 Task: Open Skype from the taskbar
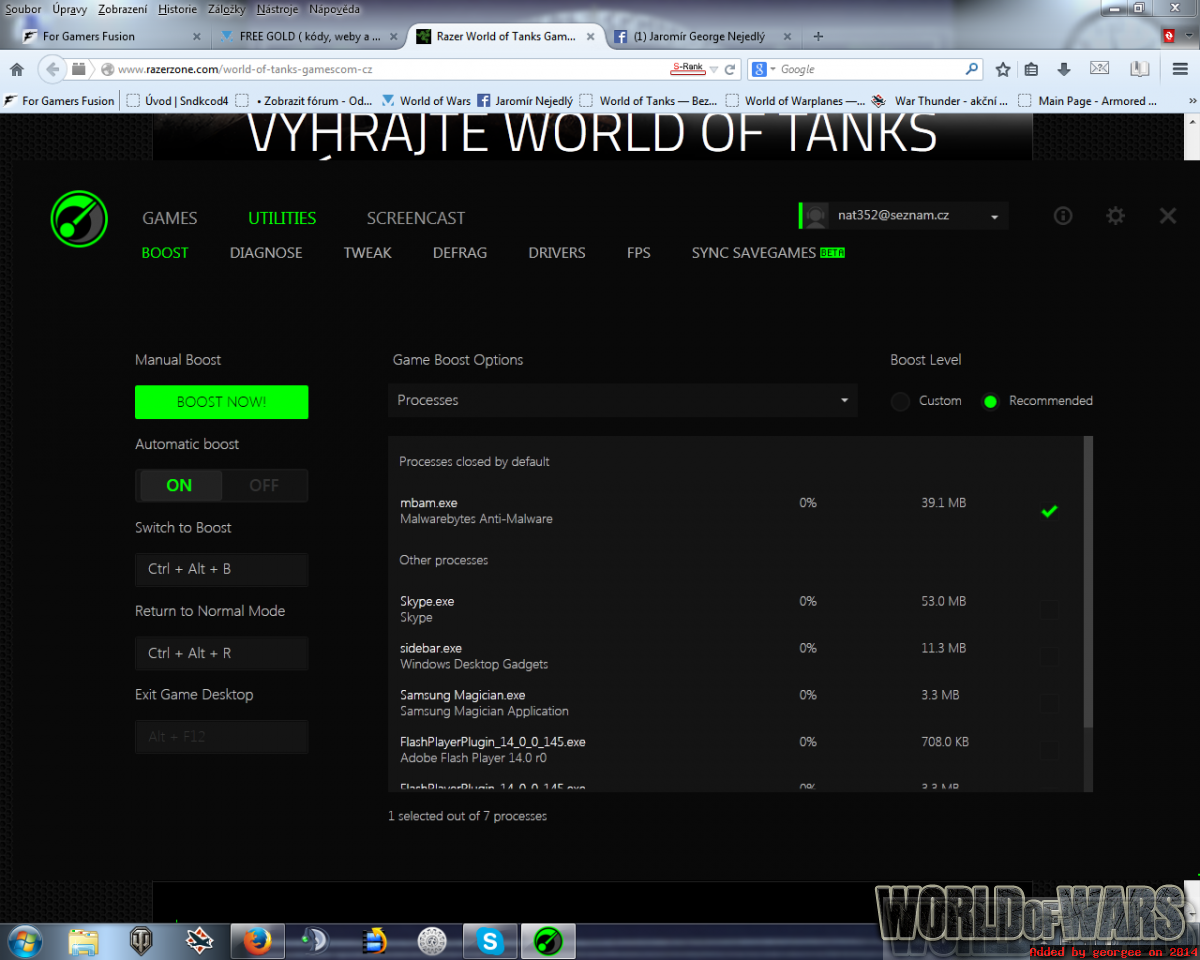(x=489, y=941)
